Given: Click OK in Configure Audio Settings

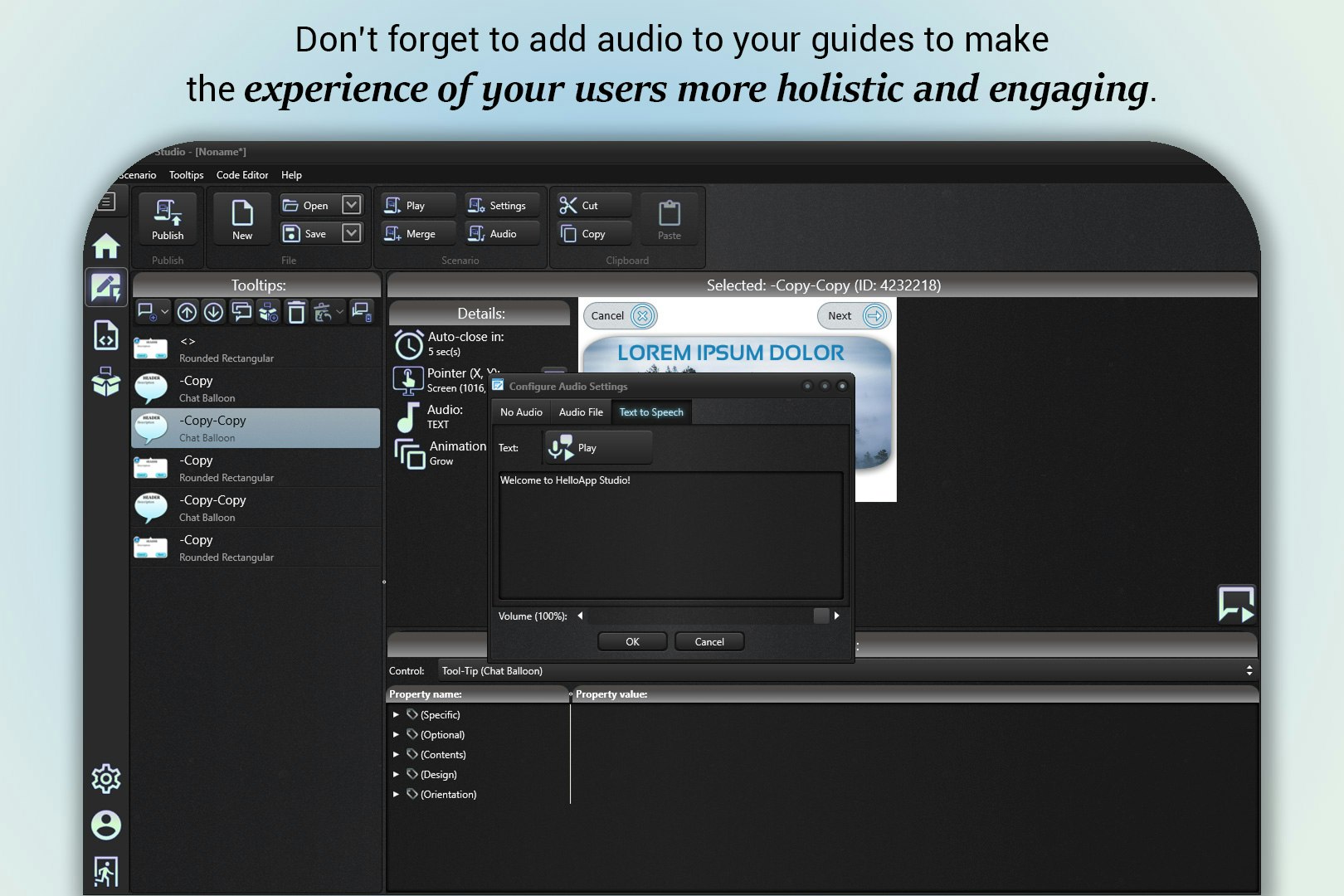Looking at the screenshot, I should pos(632,642).
